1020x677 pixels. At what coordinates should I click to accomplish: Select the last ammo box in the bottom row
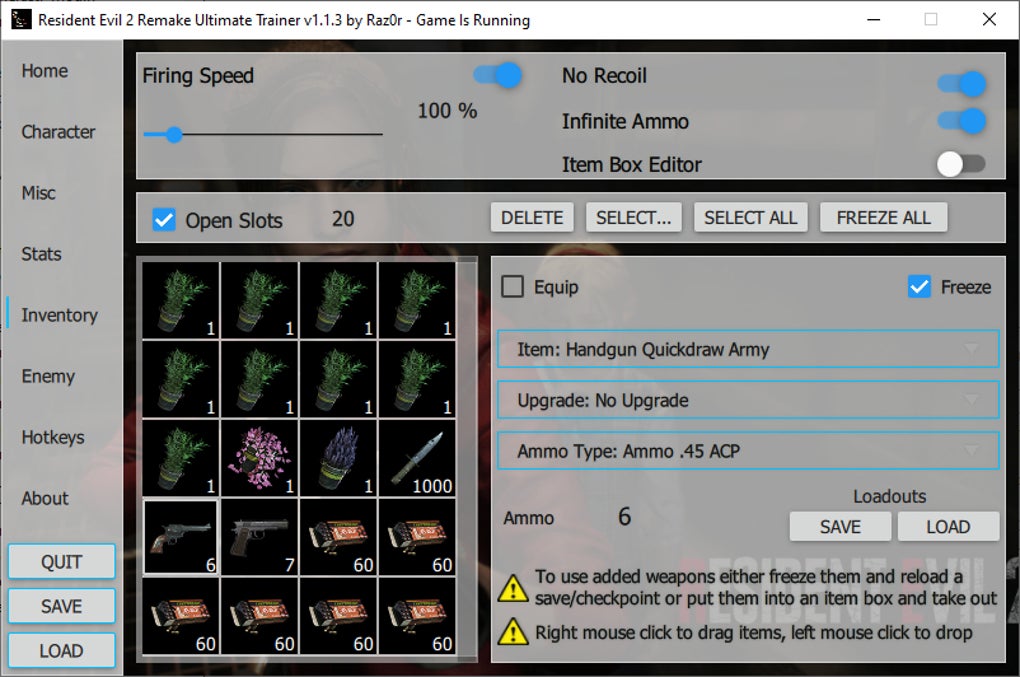point(417,616)
